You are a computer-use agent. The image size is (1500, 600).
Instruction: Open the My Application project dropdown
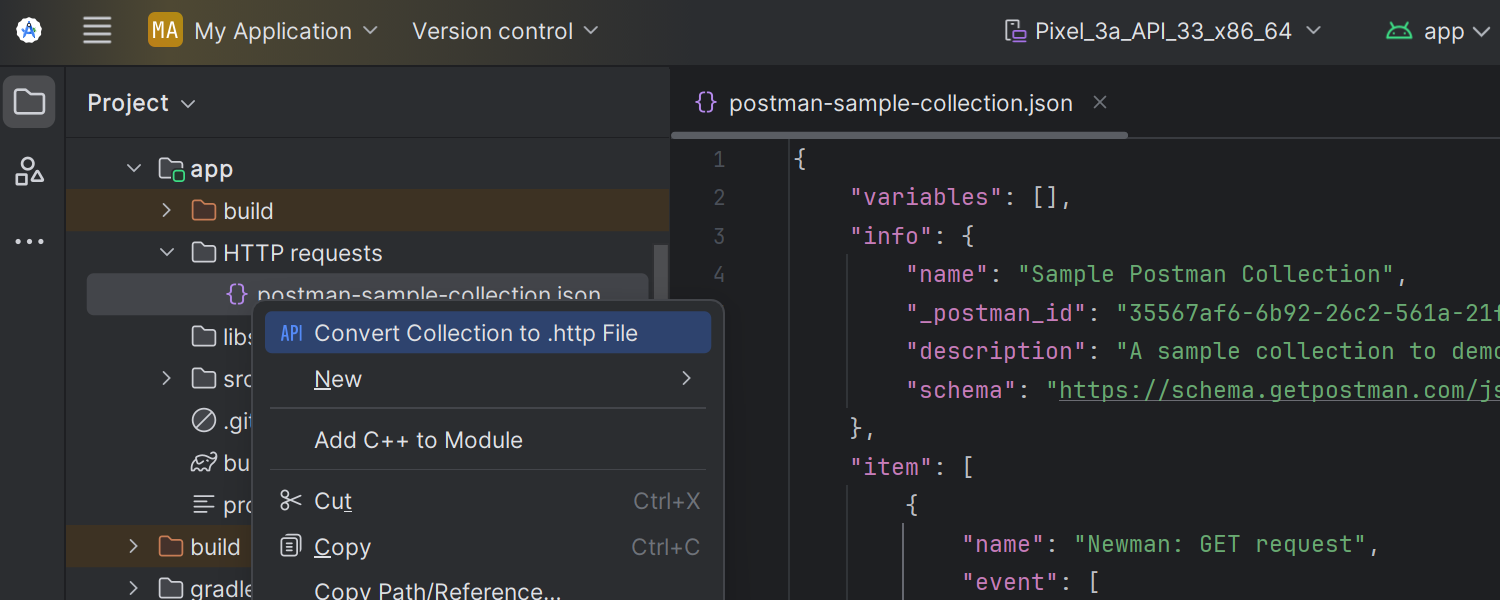(264, 31)
